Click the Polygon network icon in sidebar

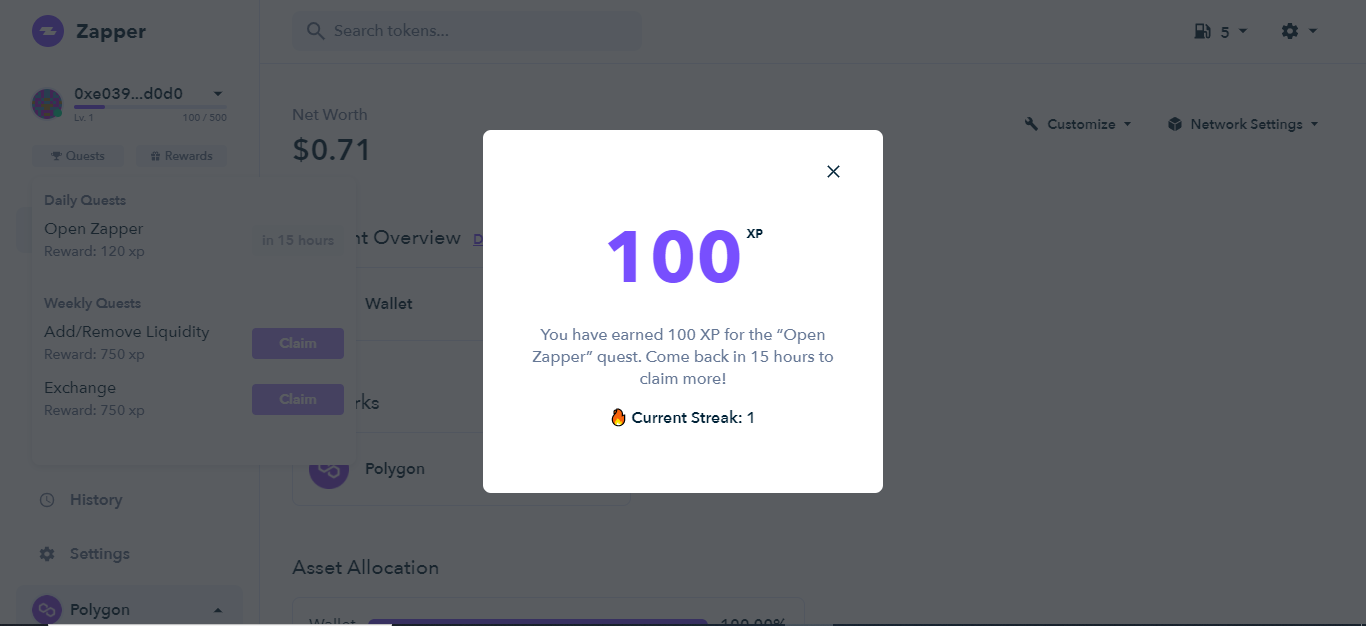[x=47, y=609]
